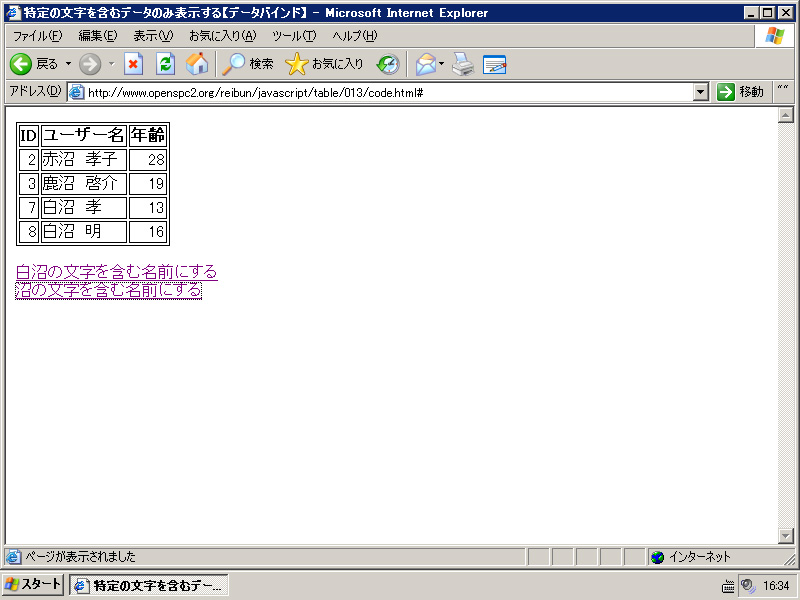800x600 pixels.
Task: Open the back button history dropdown
Action: pos(68,64)
